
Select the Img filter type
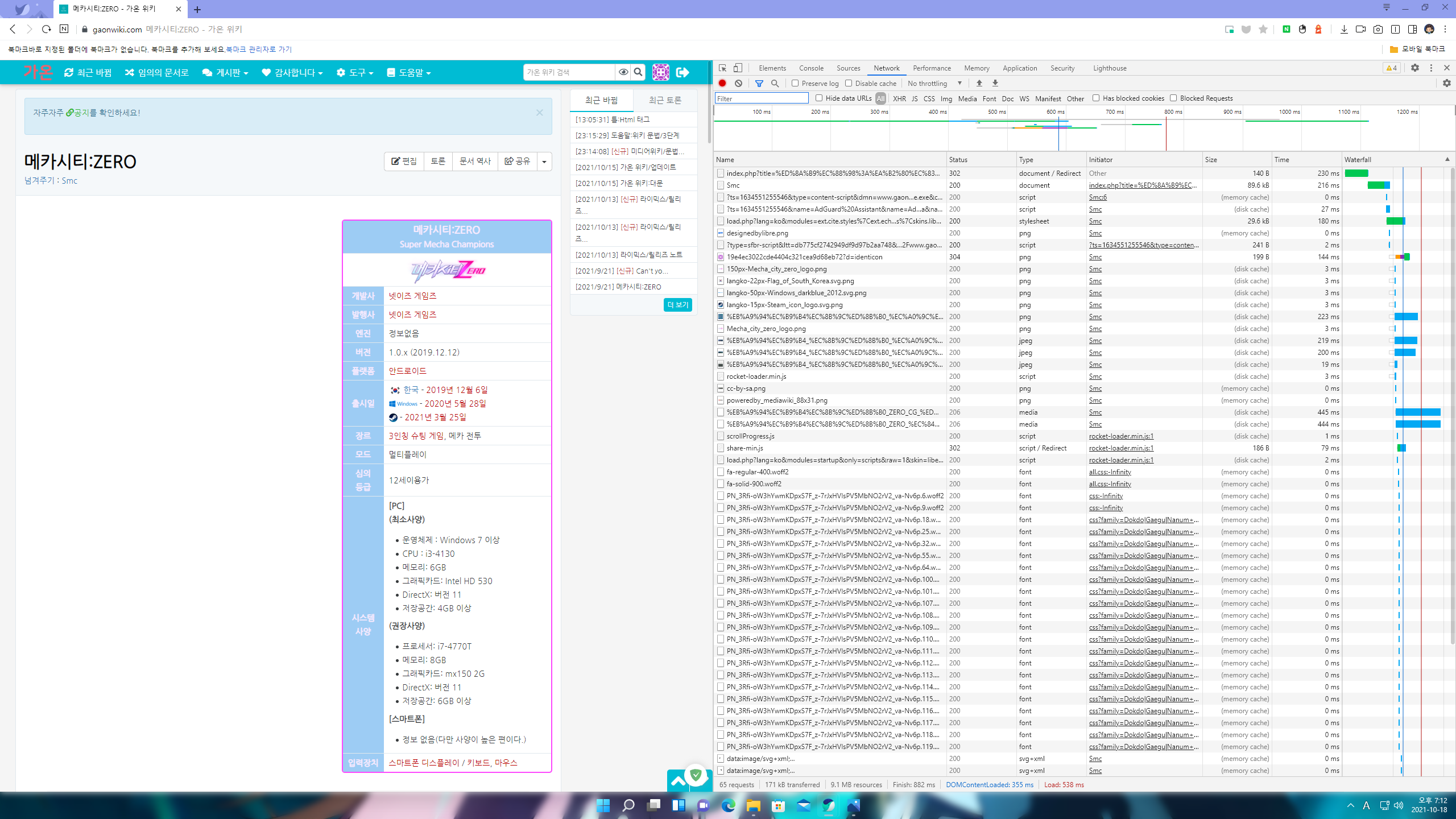(x=946, y=98)
